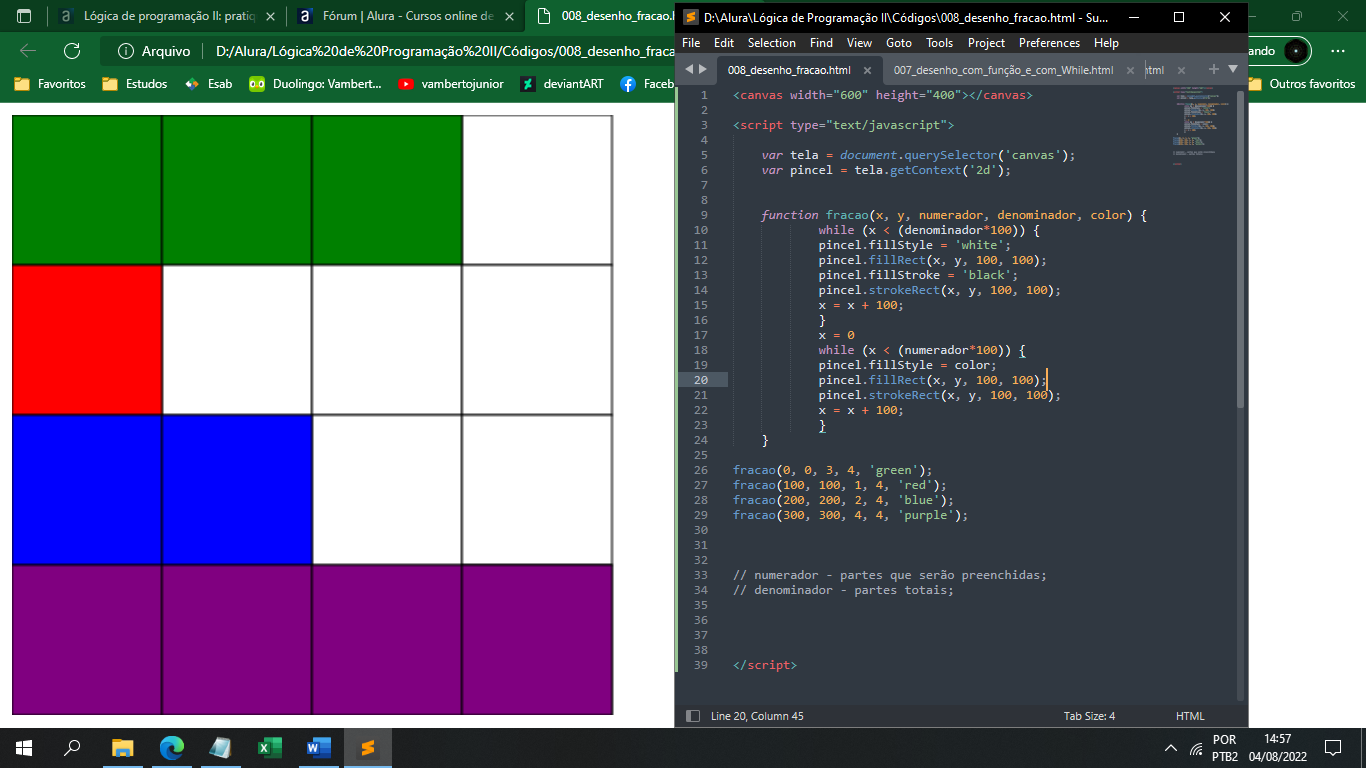The height and width of the screenshot is (768, 1366).
Task: Click the POR PTB2 language indicator
Action: (x=1225, y=748)
